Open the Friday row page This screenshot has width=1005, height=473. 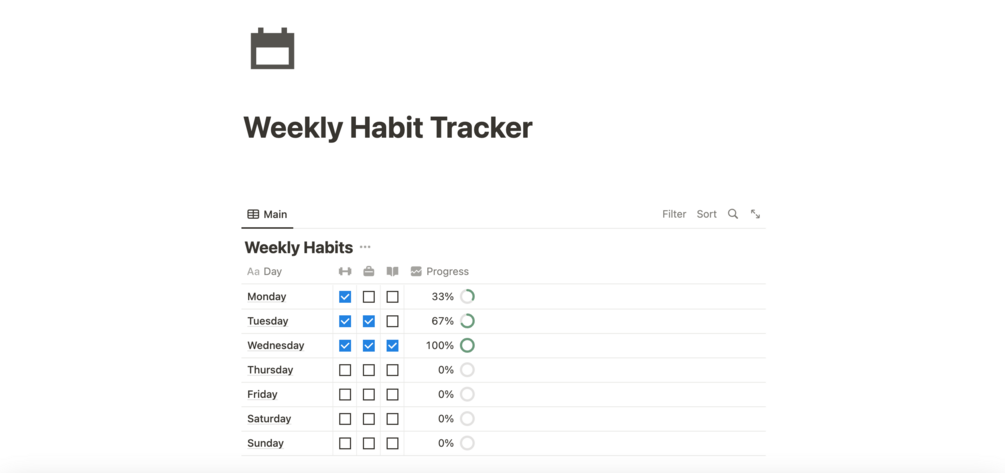[262, 394]
